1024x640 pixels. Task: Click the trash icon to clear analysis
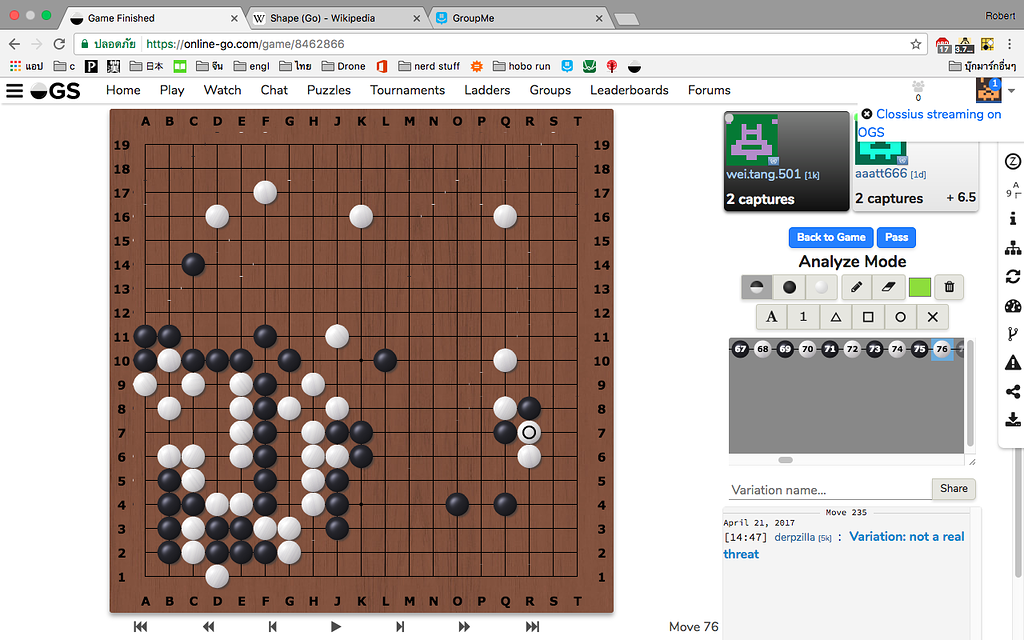(x=949, y=287)
